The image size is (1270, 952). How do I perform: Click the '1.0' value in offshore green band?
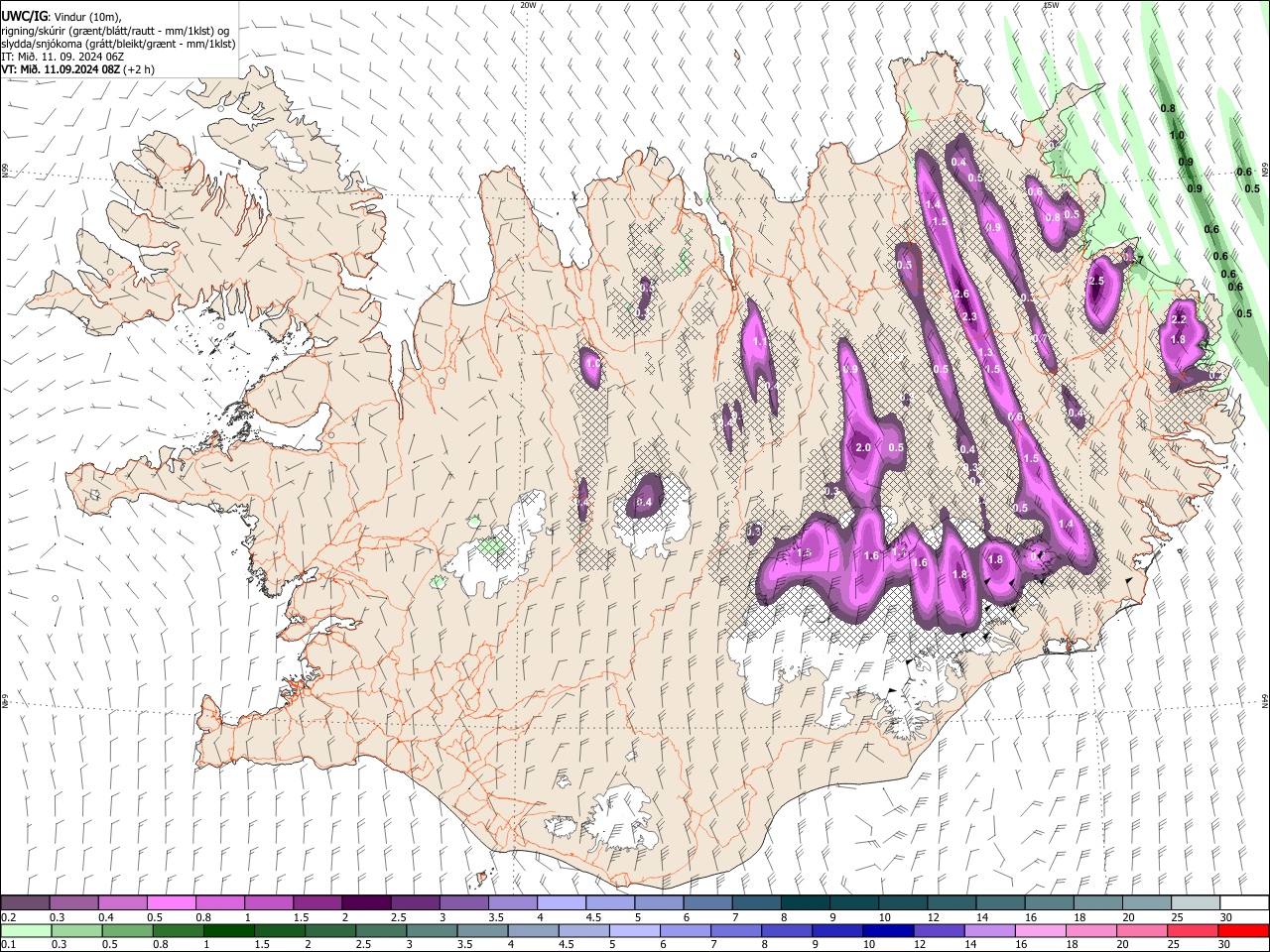click(x=1177, y=135)
